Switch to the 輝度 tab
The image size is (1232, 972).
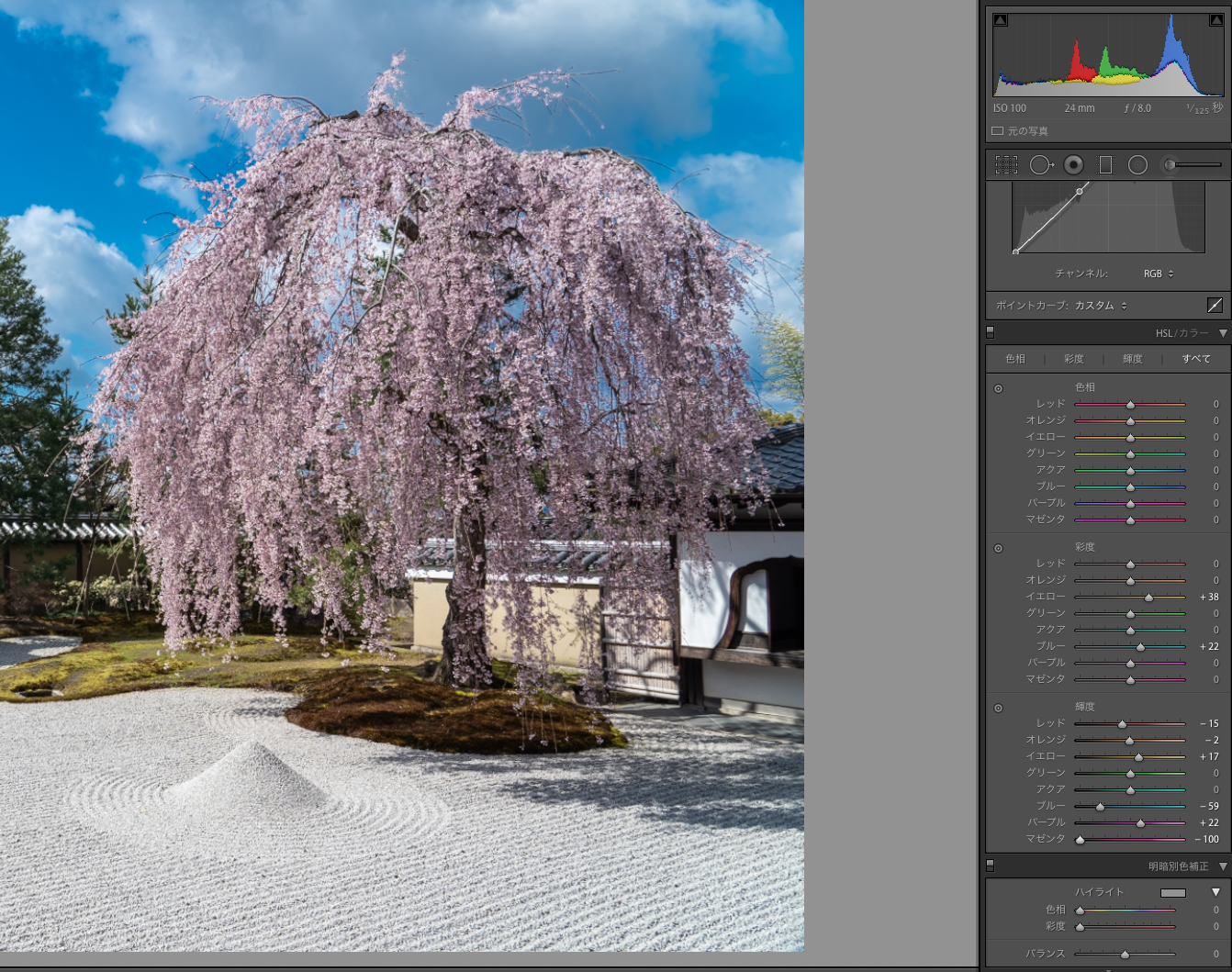(1133, 359)
